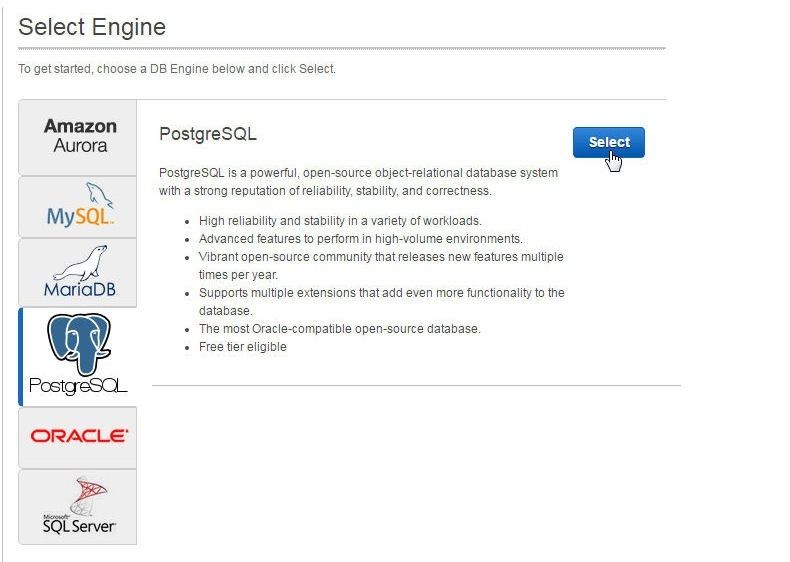Click the PostgreSQL heading in details pane
This screenshot has width=790, height=562.
coord(208,134)
